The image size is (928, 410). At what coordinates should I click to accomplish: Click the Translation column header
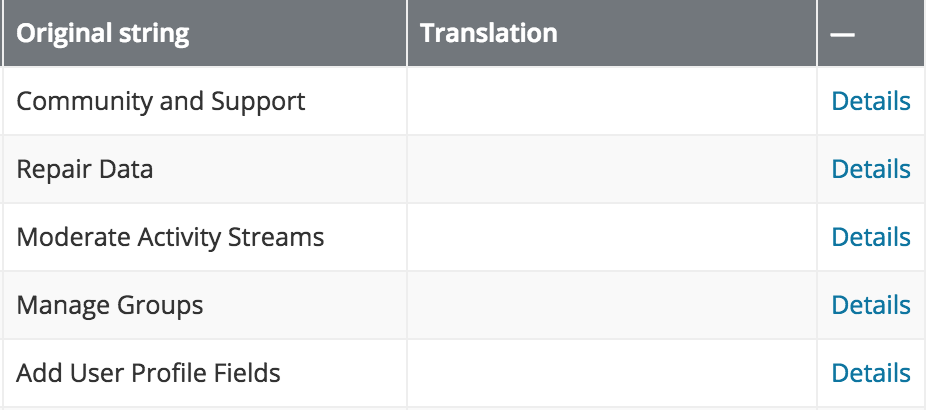[488, 33]
